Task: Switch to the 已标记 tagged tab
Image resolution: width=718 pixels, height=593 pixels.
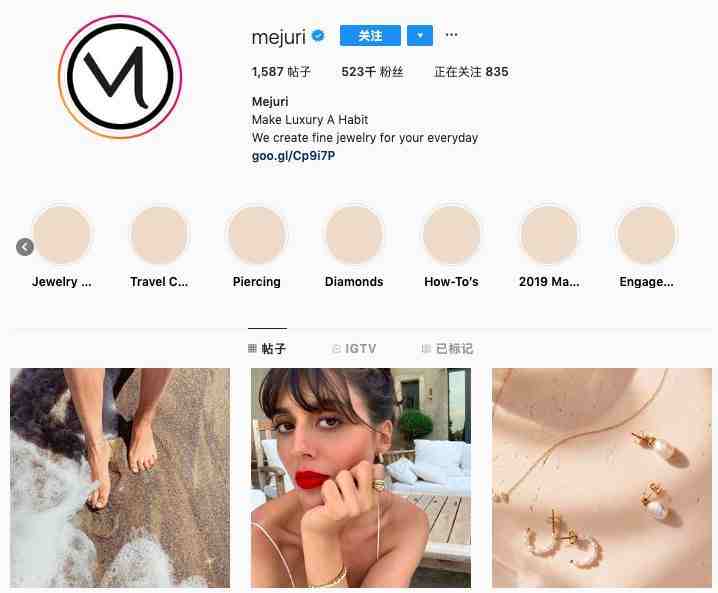Action: [x=447, y=349]
